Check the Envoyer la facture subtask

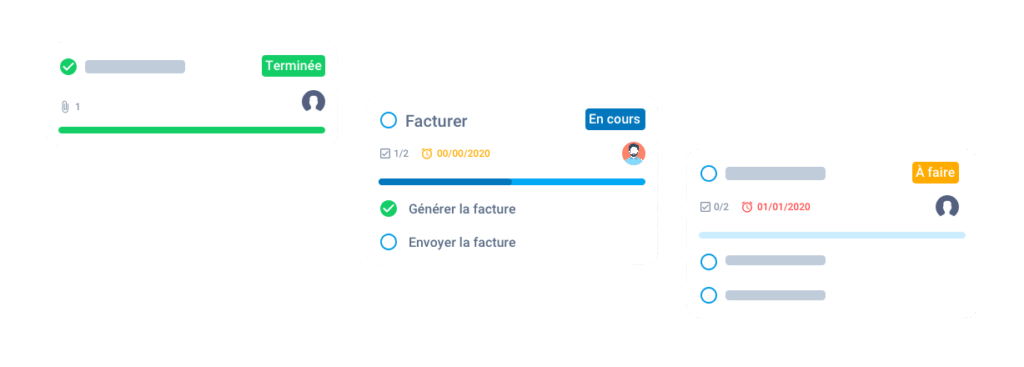pyautogui.click(x=389, y=242)
